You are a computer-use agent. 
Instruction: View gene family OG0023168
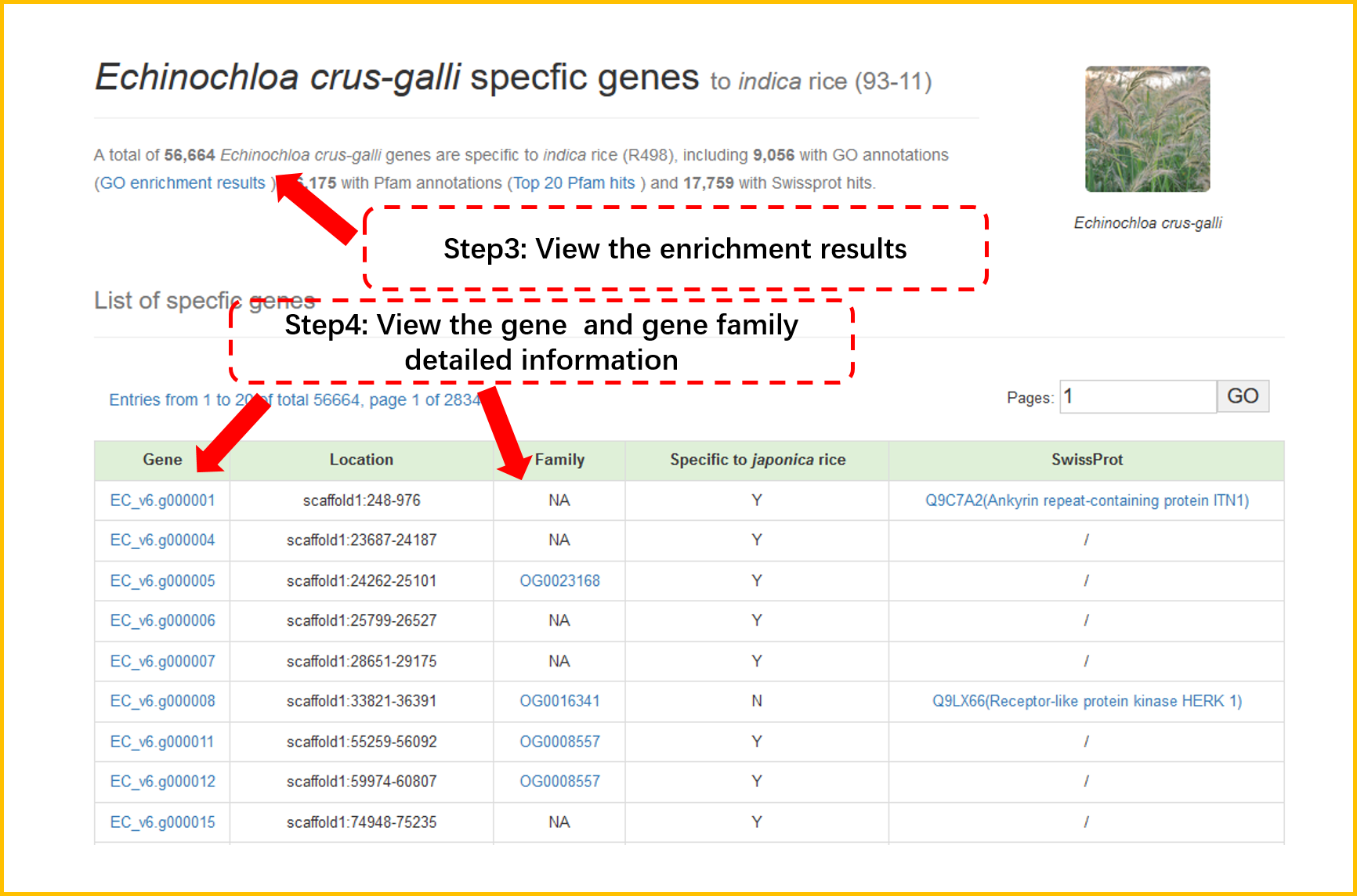click(x=559, y=581)
